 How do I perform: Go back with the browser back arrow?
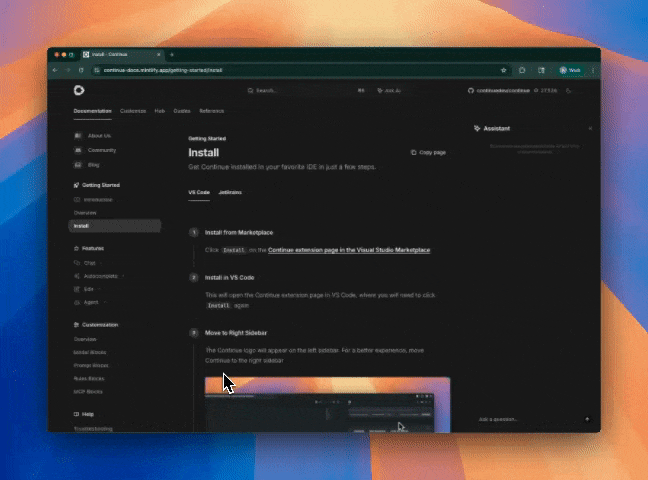click(x=55, y=70)
